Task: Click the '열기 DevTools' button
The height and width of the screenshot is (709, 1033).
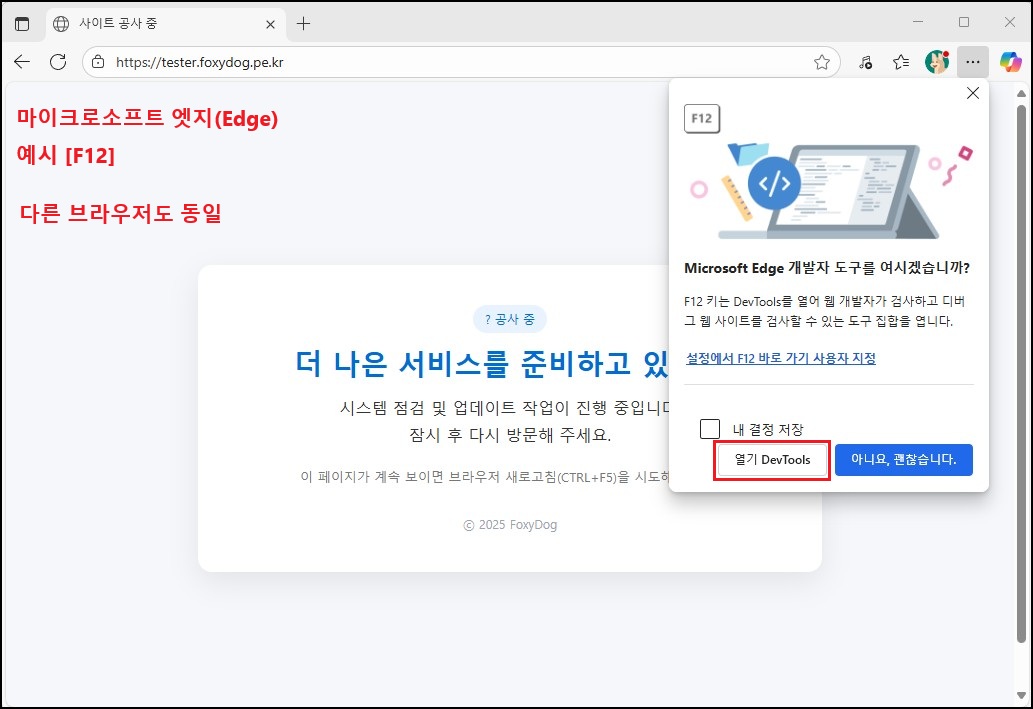Action: (772, 460)
